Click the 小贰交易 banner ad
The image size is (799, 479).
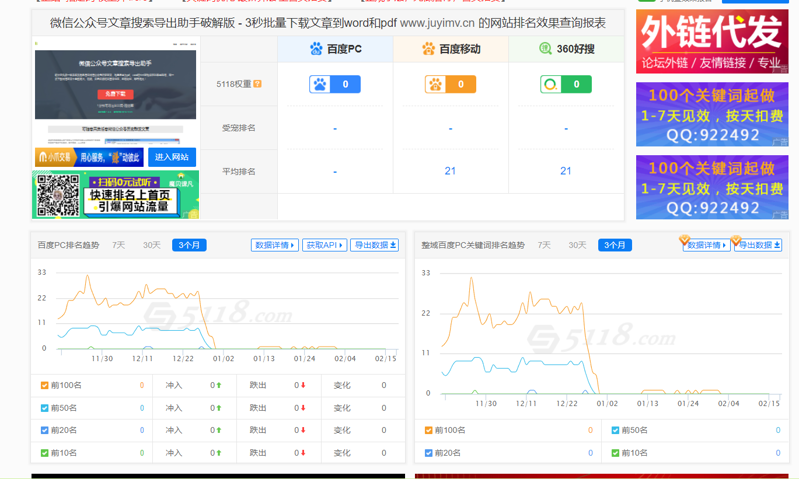coord(89,157)
